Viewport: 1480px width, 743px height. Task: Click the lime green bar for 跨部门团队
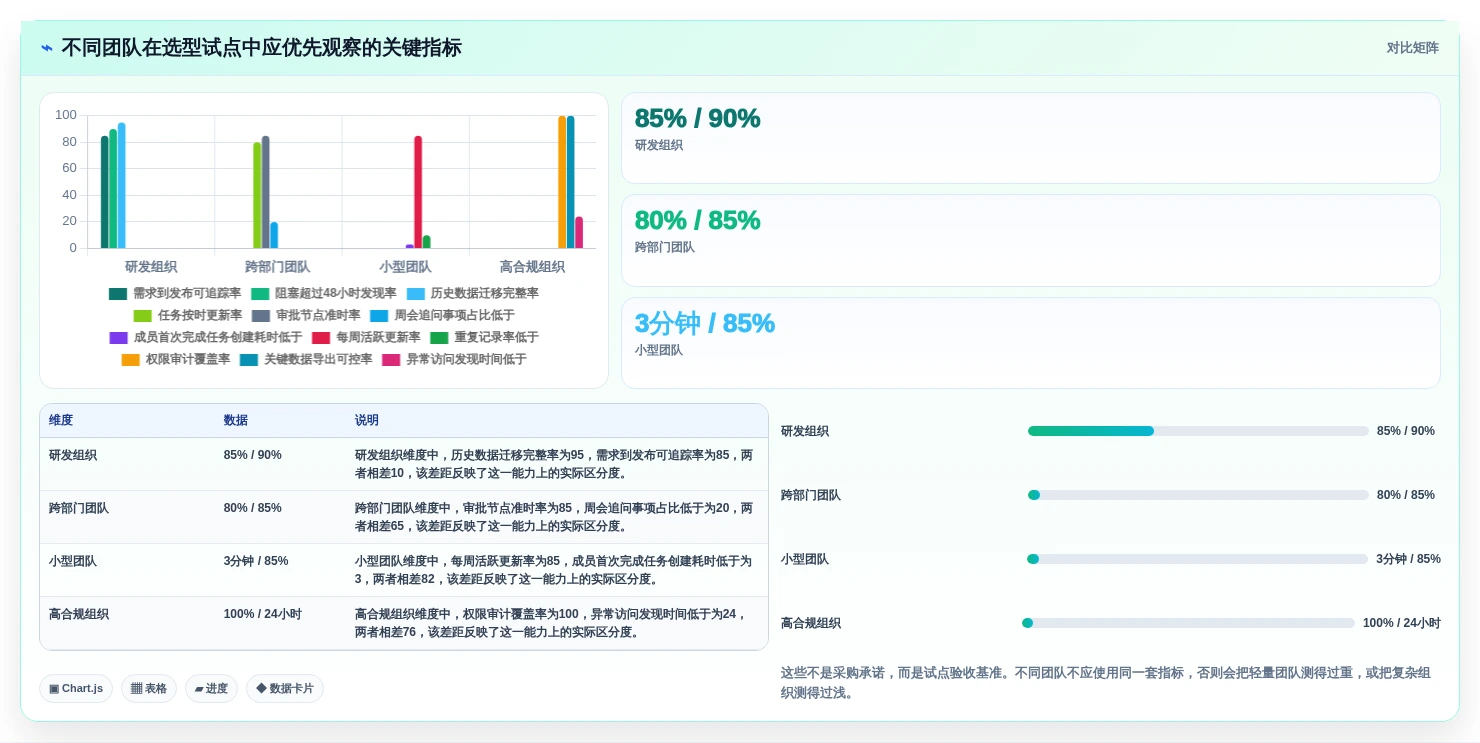[257, 195]
